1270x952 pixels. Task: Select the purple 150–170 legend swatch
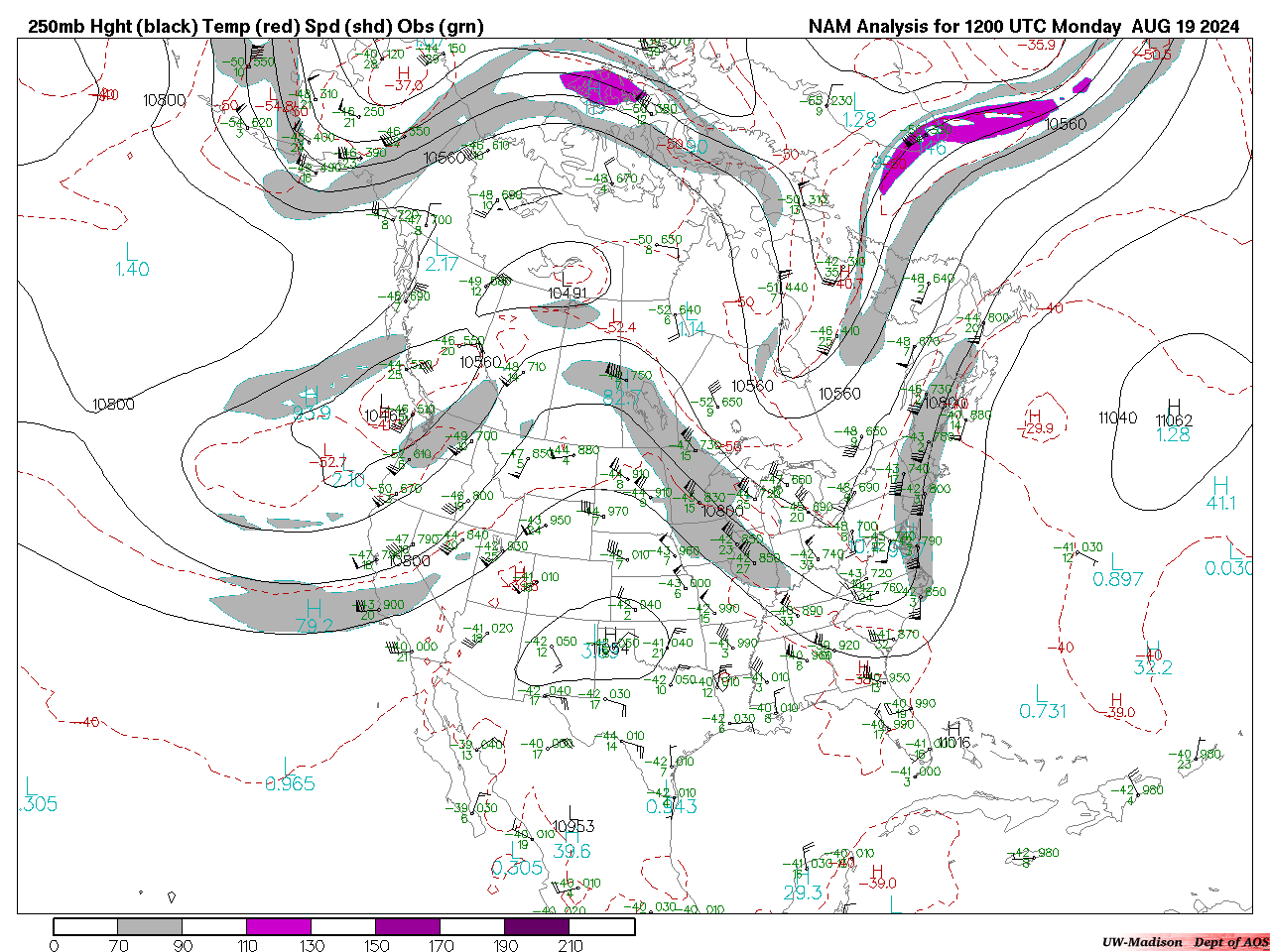408,926
